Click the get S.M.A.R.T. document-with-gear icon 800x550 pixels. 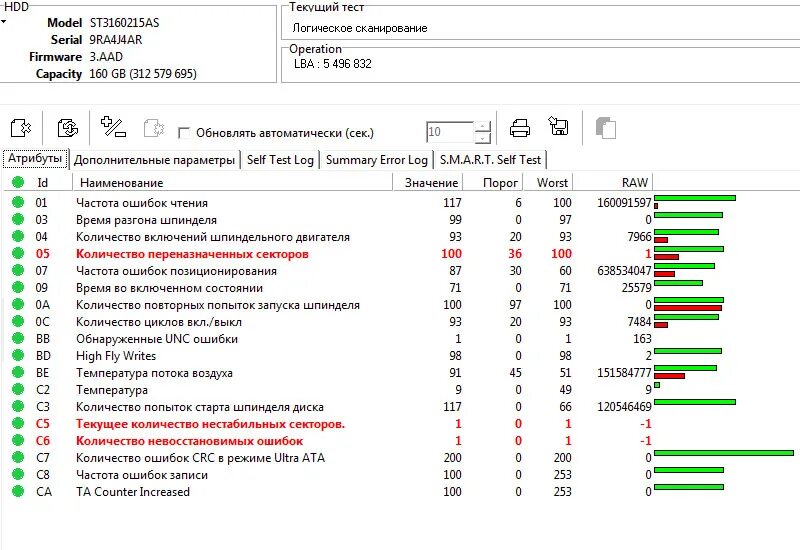(x=21, y=128)
